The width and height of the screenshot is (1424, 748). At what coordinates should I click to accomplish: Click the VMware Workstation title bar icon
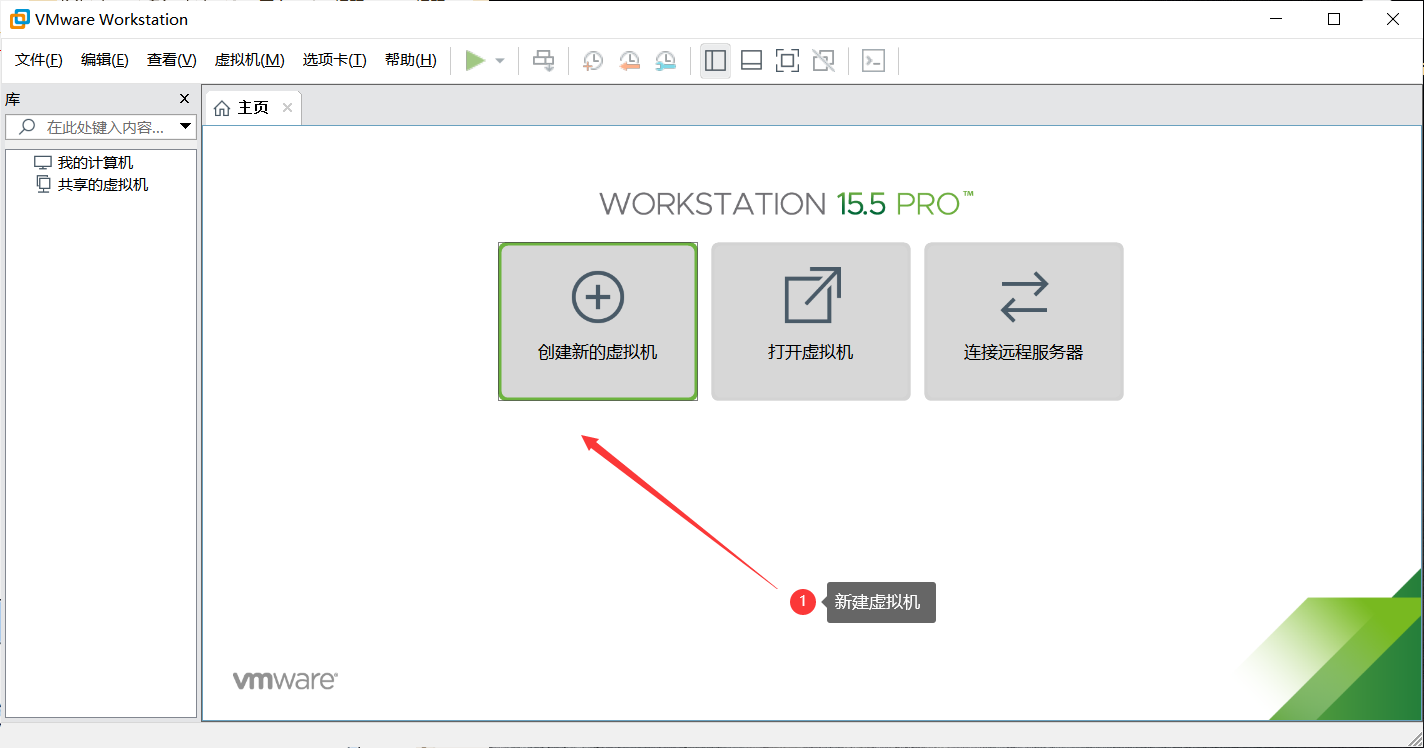click(19, 19)
